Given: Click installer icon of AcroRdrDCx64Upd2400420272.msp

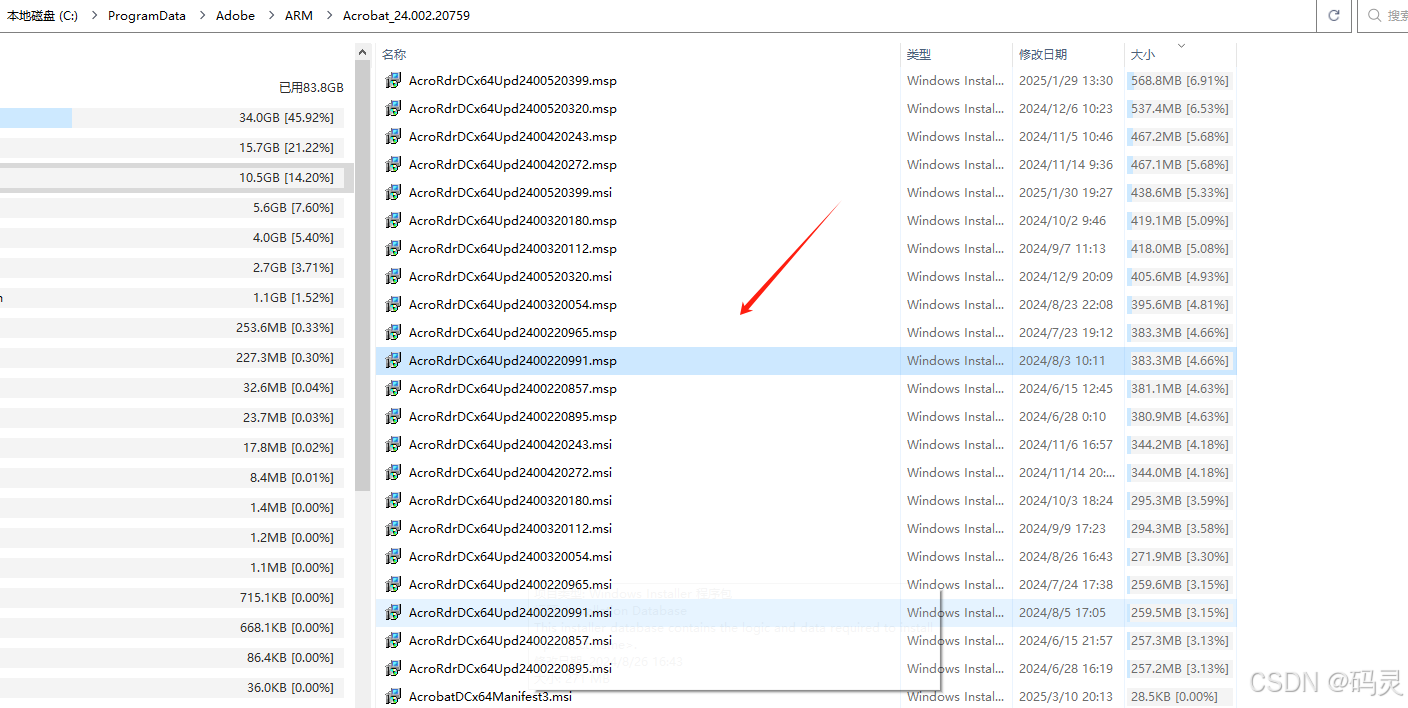Looking at the screenshot, I should tap(394, 165).
